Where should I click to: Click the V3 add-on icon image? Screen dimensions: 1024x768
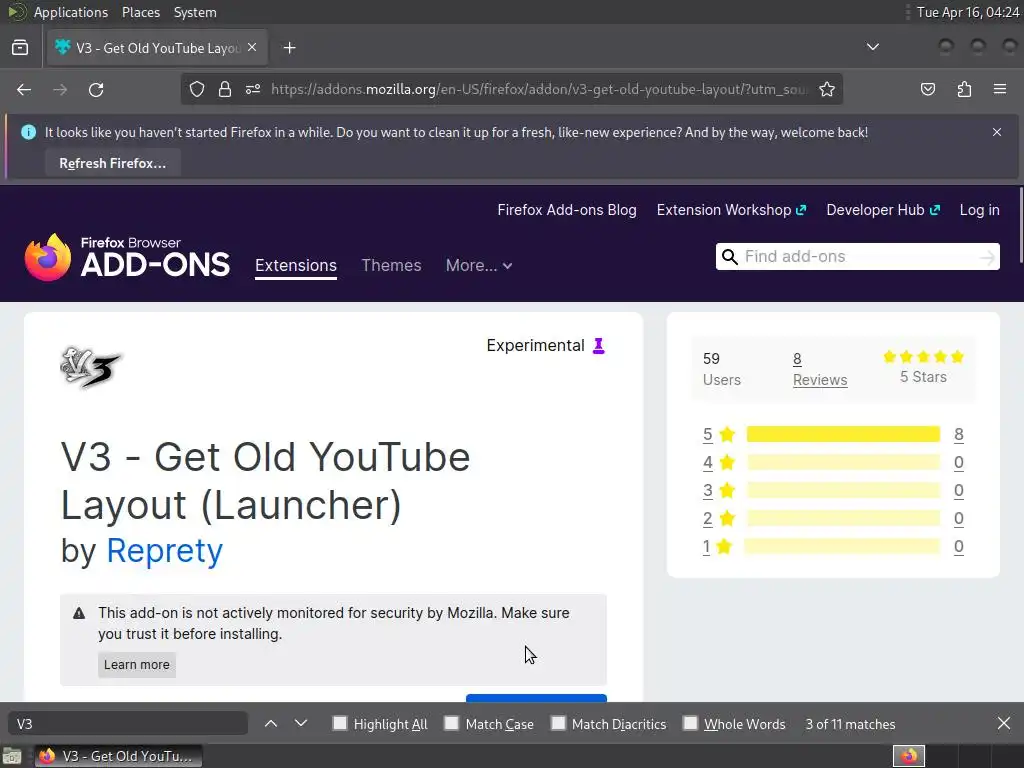click(x=91, y=368)
